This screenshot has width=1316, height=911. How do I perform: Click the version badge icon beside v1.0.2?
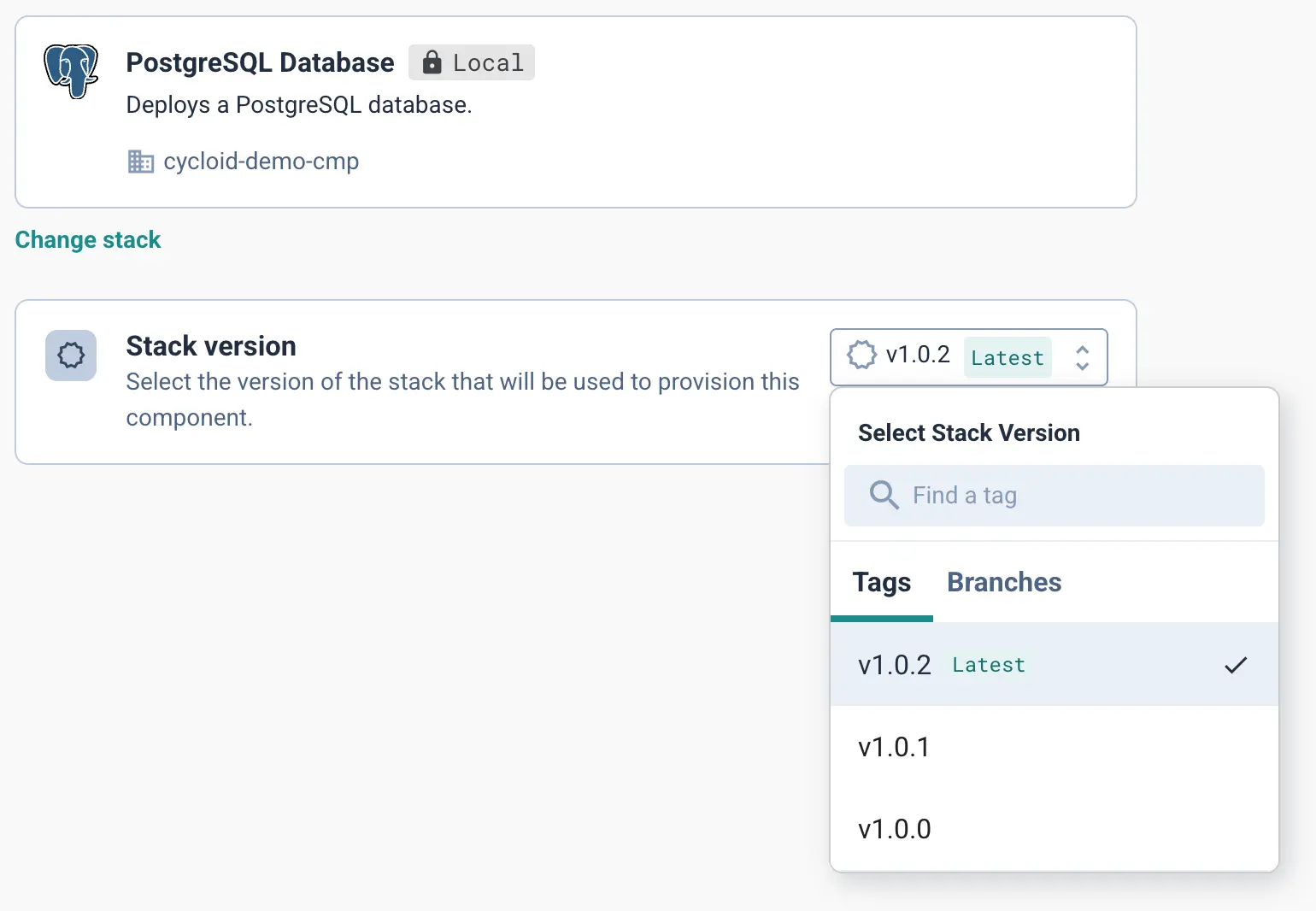pos(861,356)
